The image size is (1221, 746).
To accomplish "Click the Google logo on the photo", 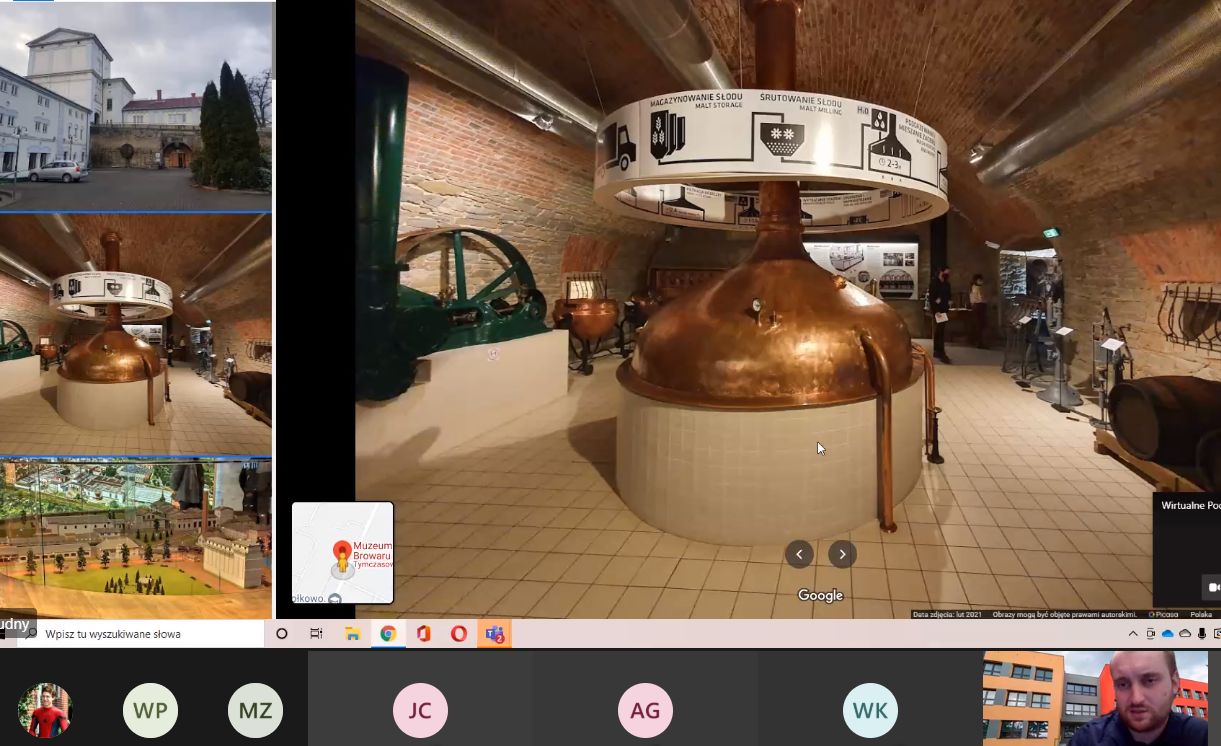I will tap(820, 595).
